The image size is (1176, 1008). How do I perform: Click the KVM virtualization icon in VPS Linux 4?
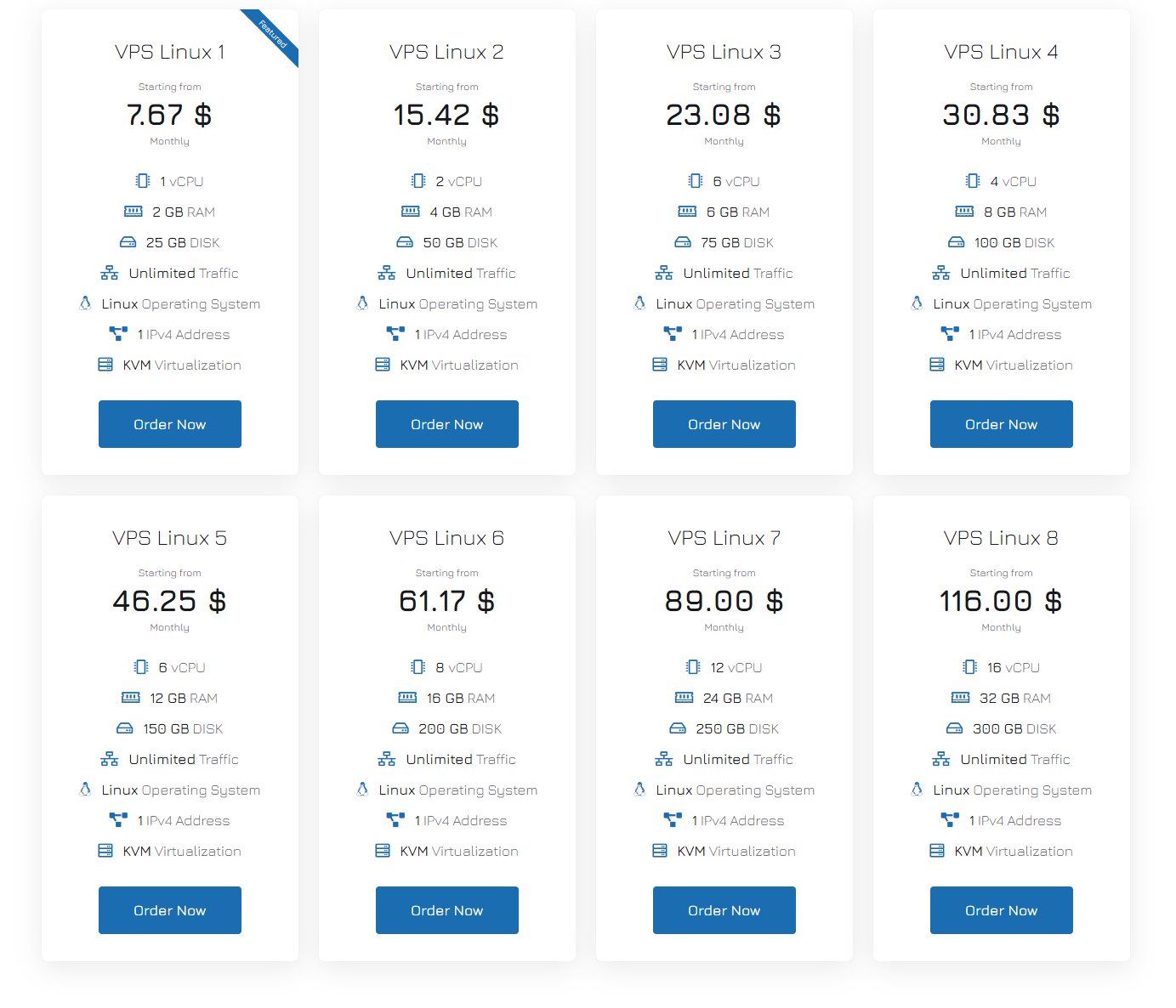tap(937, 365)
